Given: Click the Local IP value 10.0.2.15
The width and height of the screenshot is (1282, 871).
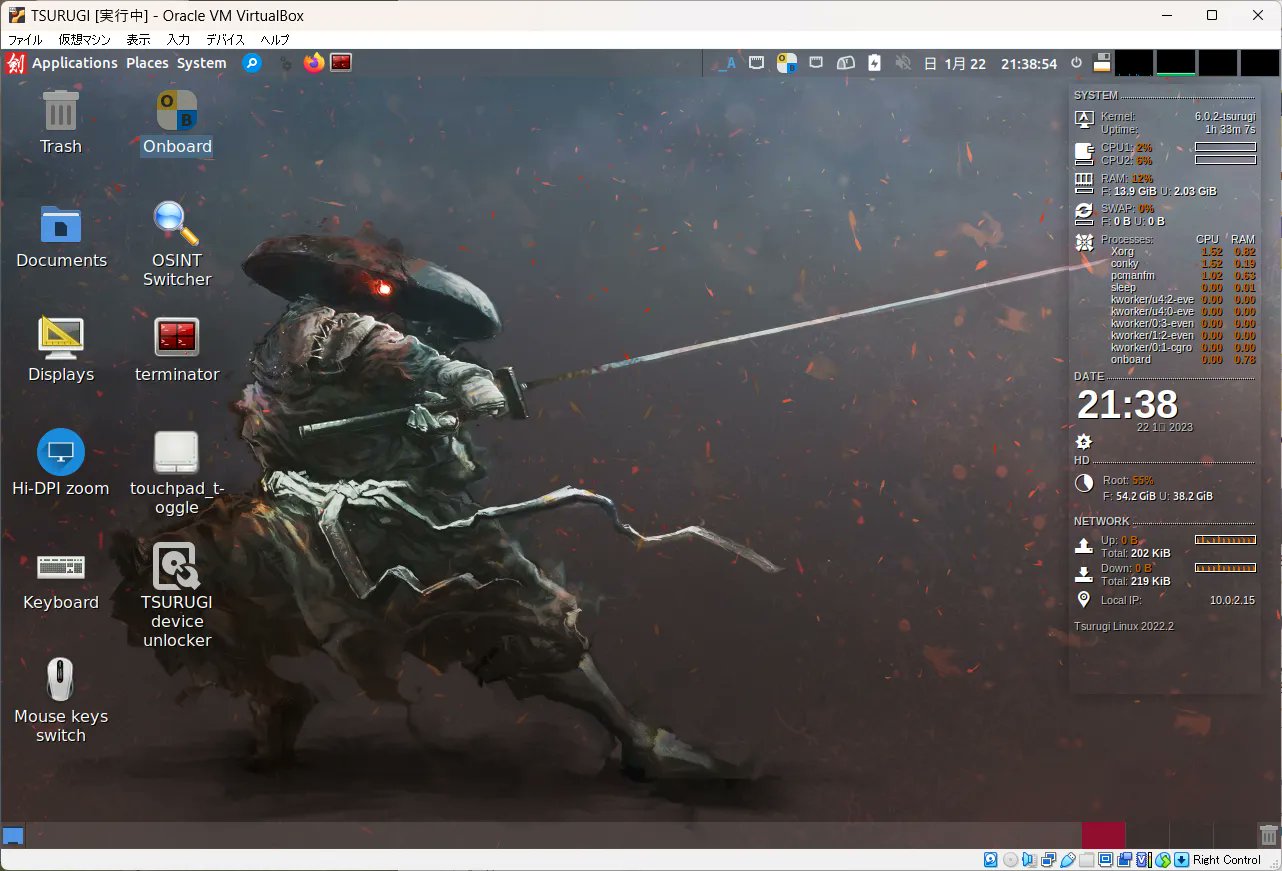Looking at the screenshot, I should click(1233, 600).
